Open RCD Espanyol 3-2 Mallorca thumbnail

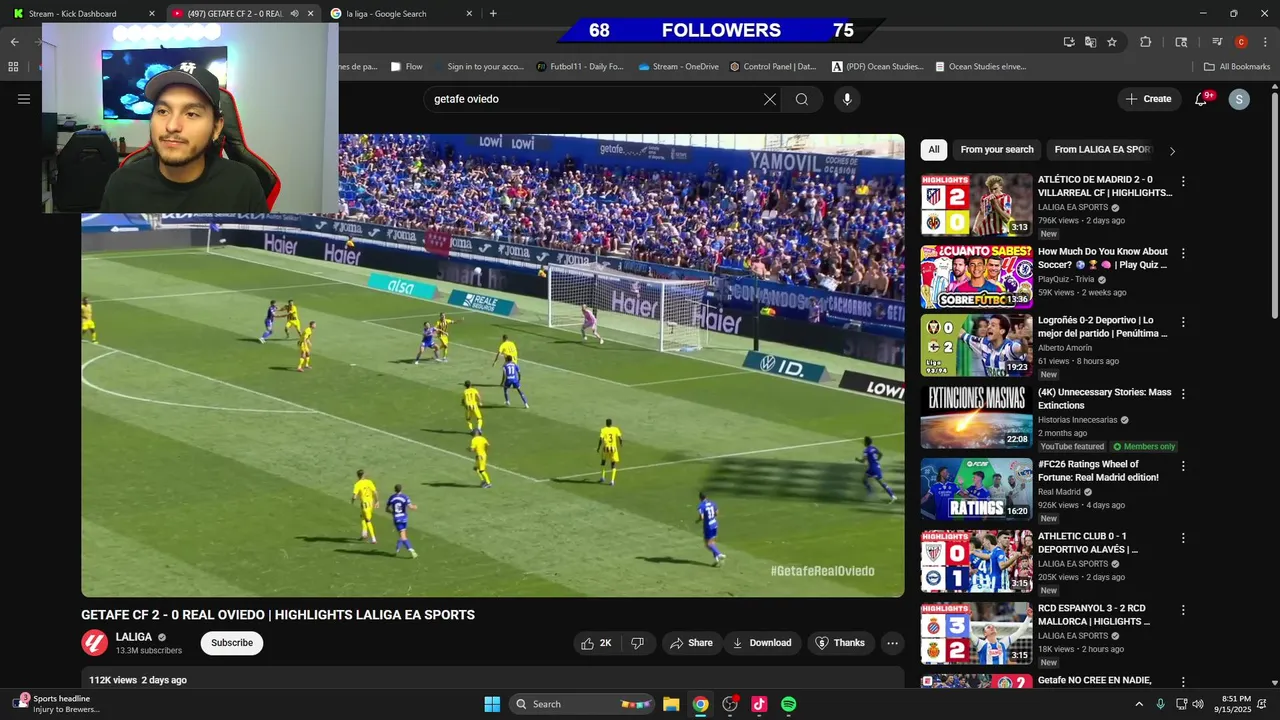976,633
